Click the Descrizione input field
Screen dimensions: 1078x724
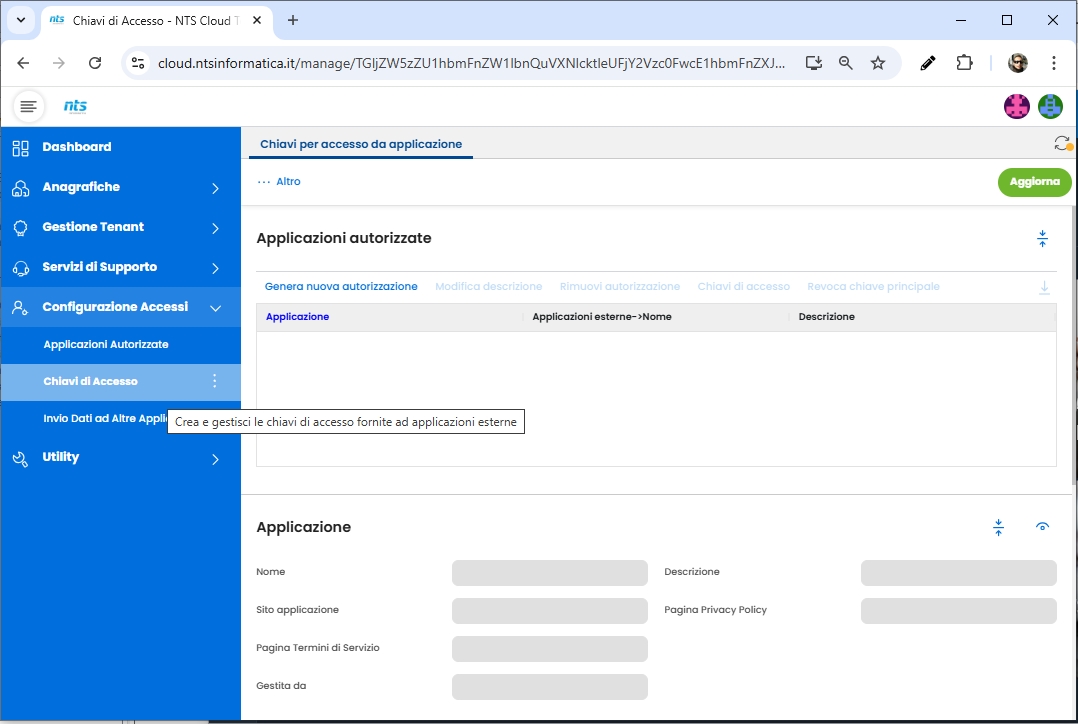[x=958, y=573]
